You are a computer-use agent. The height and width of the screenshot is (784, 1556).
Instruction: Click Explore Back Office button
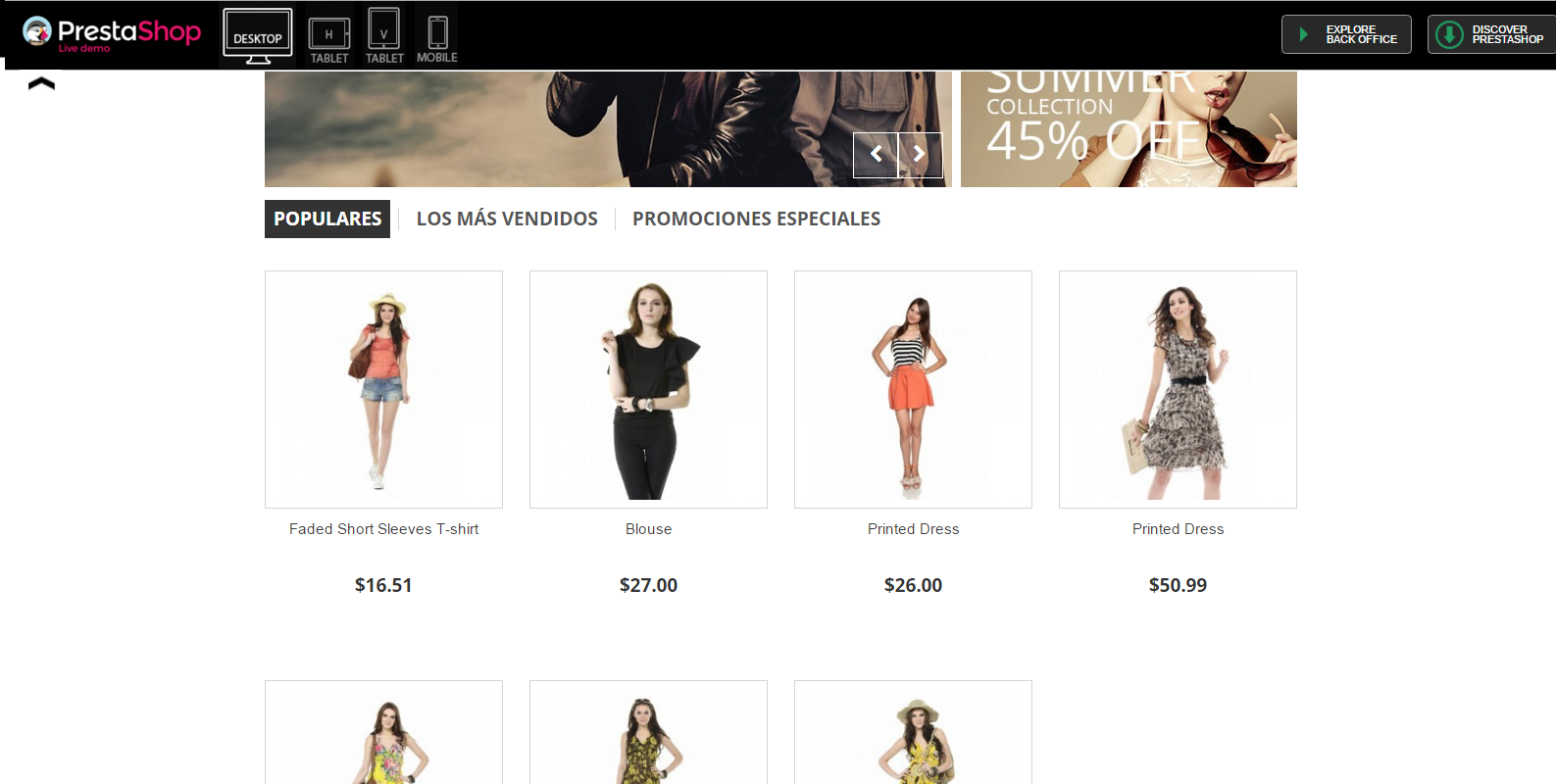click(1346, 34)
